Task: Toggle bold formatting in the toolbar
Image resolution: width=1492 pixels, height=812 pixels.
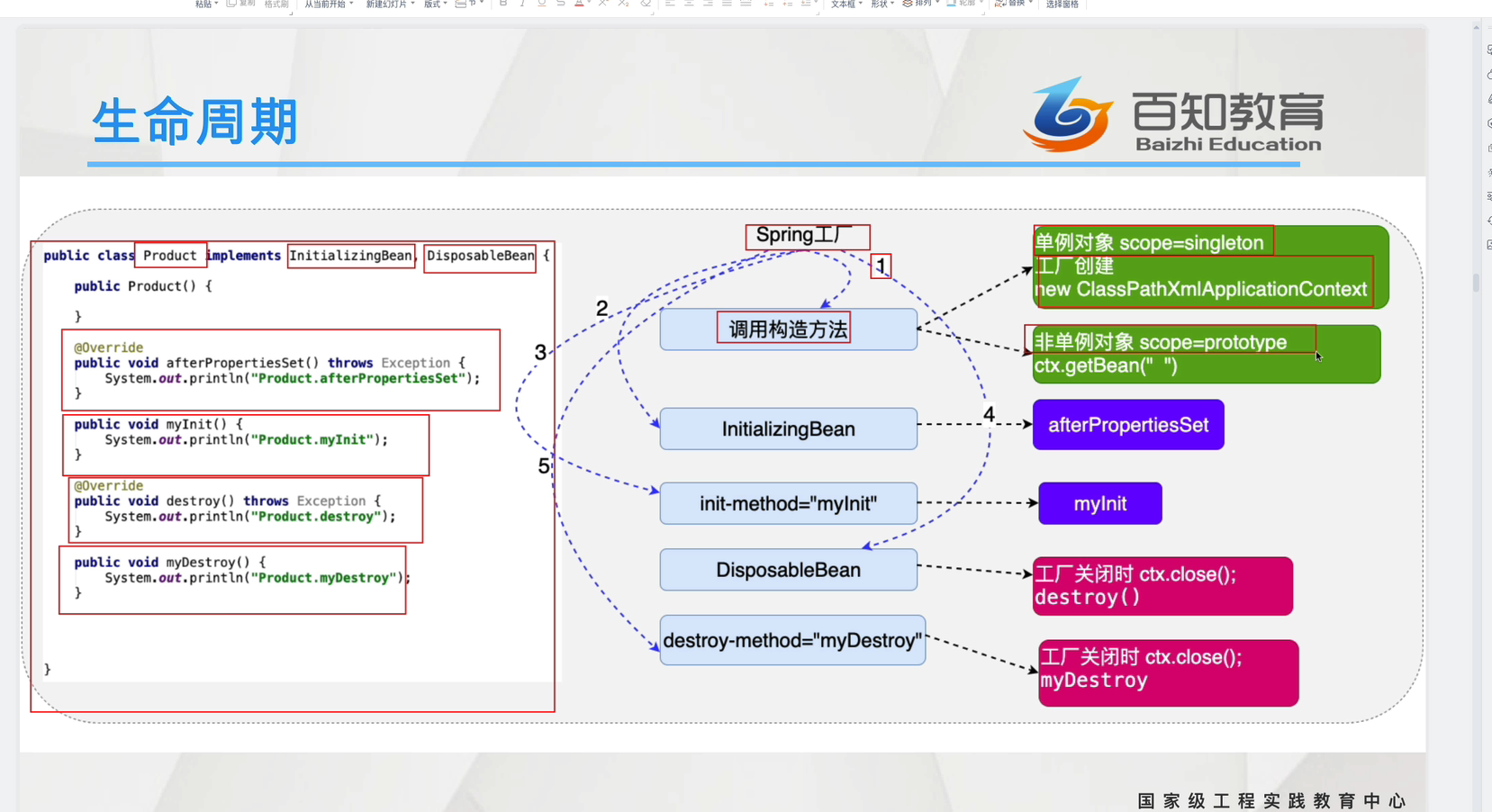Action: [503, 4]
